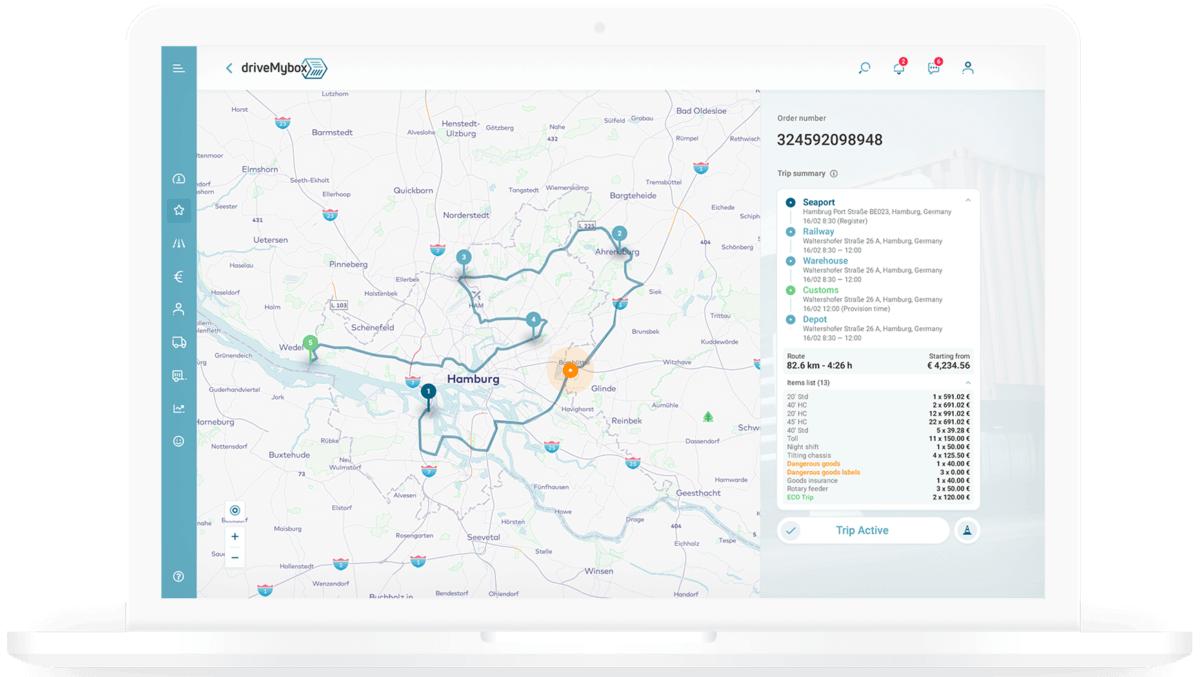The image size is (1200, 677).
Task: Click the Geesthacht label on map
Action: [698, 493]
